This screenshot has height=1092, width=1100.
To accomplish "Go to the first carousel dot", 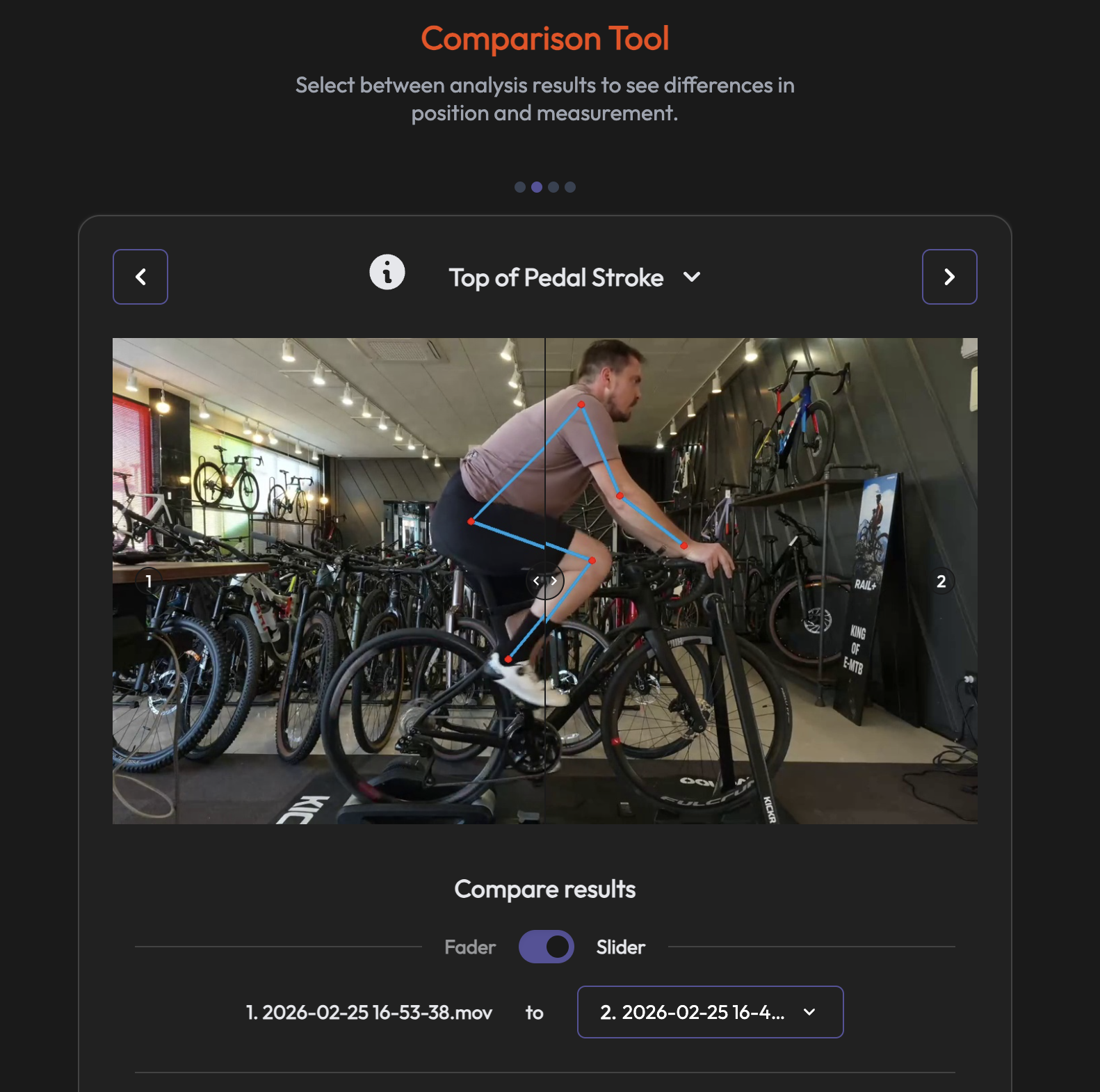I will tap(519, 187).
